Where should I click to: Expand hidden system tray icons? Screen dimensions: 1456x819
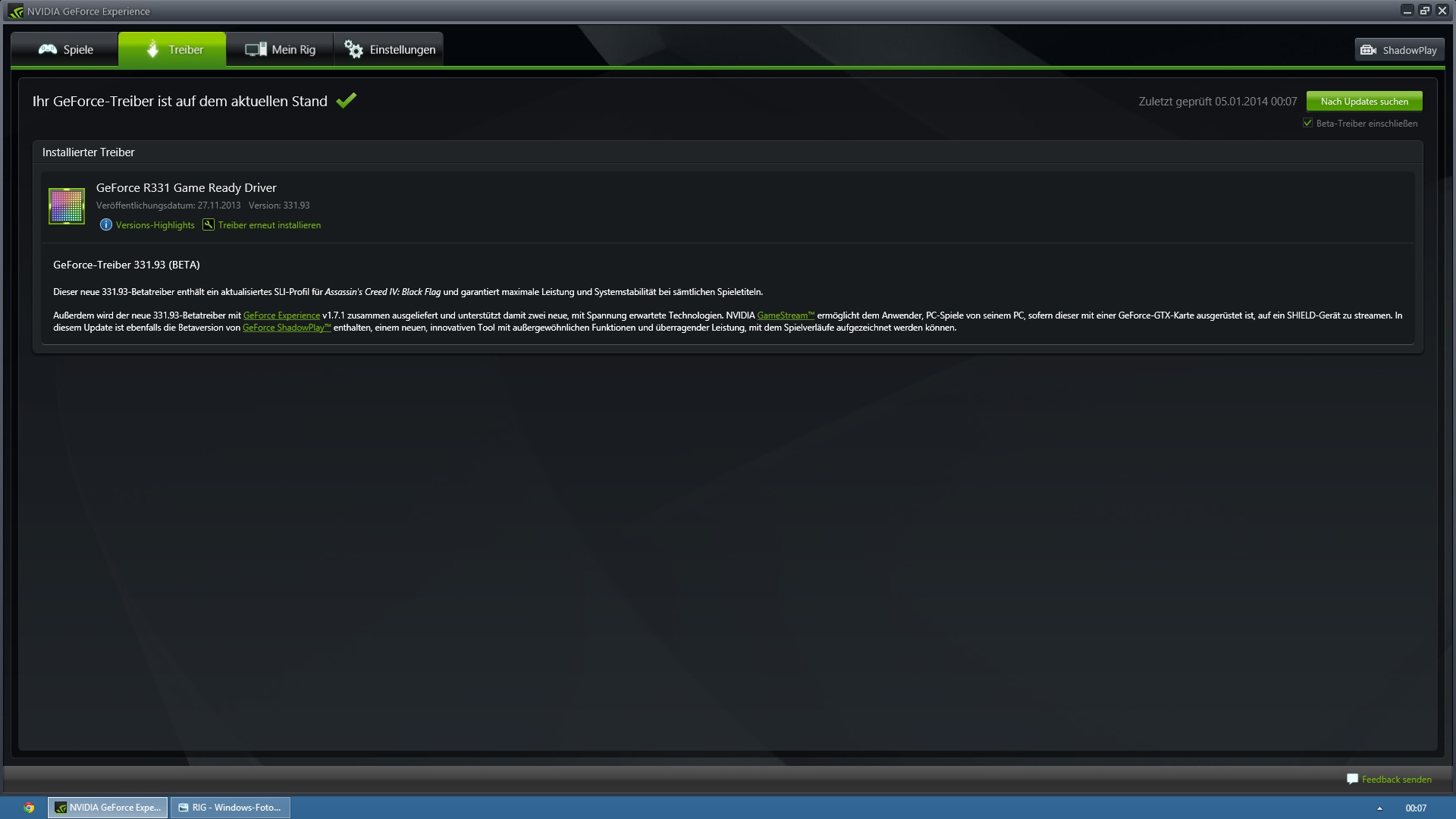pos(1379,808)
